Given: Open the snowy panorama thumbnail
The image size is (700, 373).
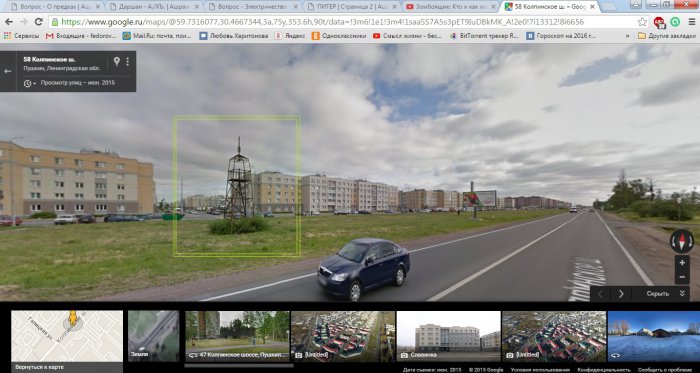Looking at the screenshot, I should [x=654, y=336].
